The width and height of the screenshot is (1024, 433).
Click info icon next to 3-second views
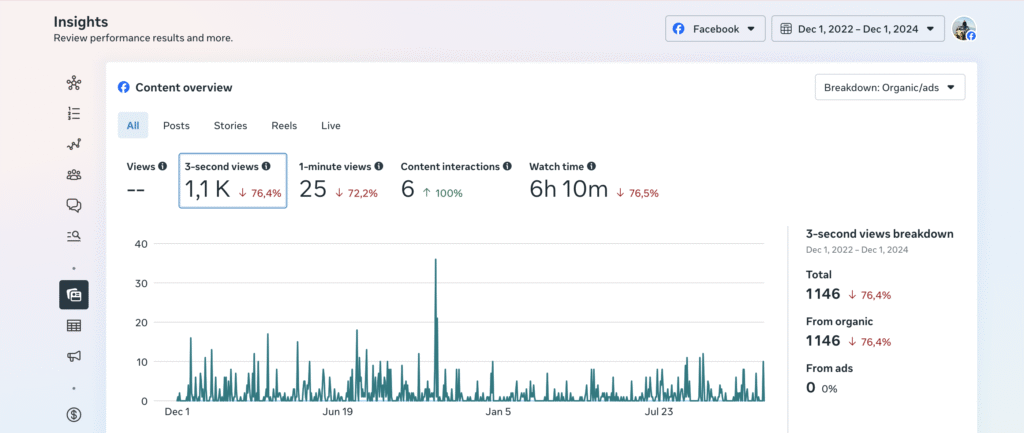(x=266, y=166)
